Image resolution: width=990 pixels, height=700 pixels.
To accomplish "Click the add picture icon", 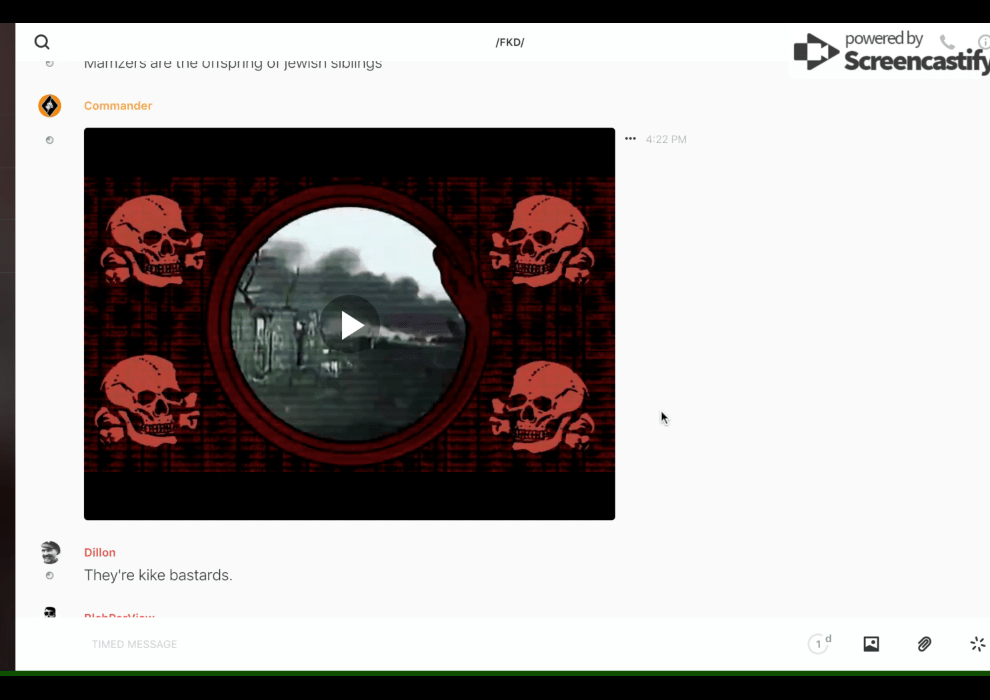I will point(871,644).
